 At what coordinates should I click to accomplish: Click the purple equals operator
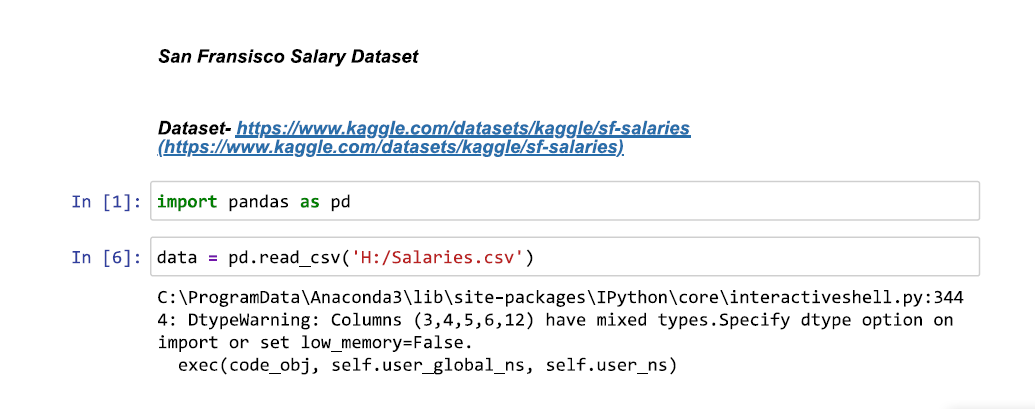213,257
